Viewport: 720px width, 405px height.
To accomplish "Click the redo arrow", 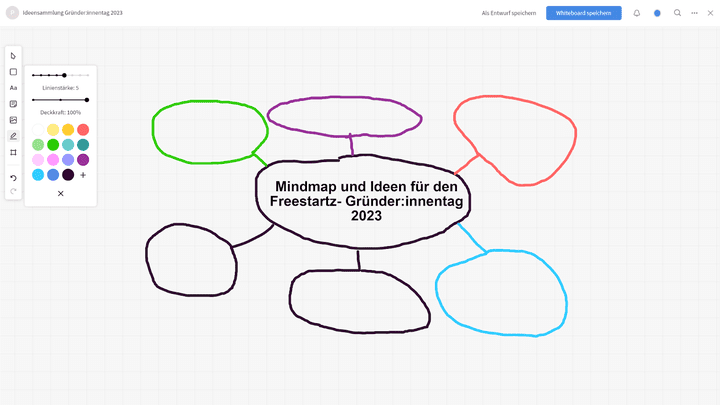I will coord(13,191).
